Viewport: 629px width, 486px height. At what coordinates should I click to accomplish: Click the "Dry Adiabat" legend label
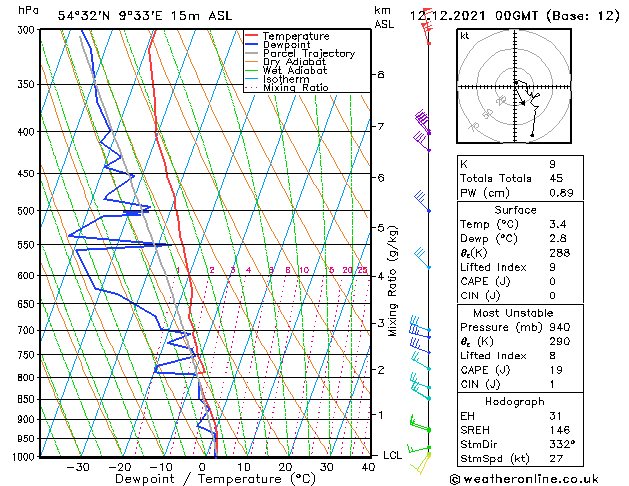[x=294, y=62]
